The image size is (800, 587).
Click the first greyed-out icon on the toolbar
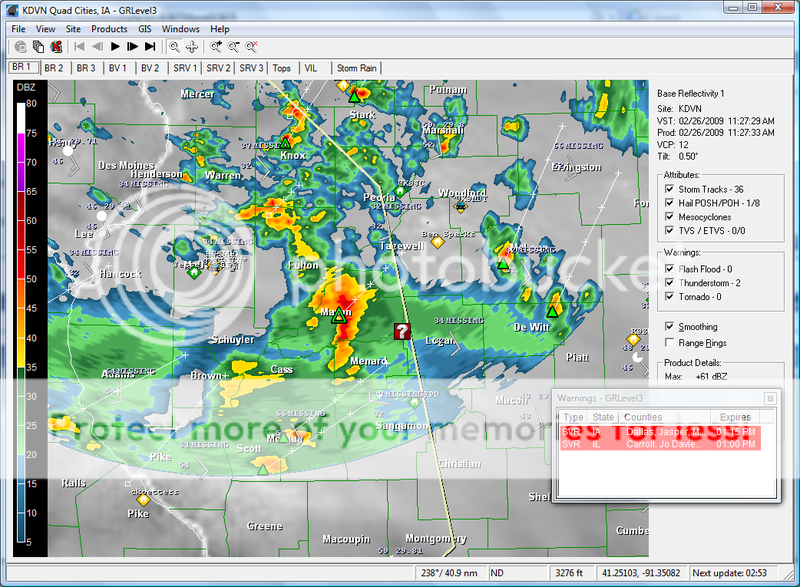pyautogui.click(x=20, y=47)
